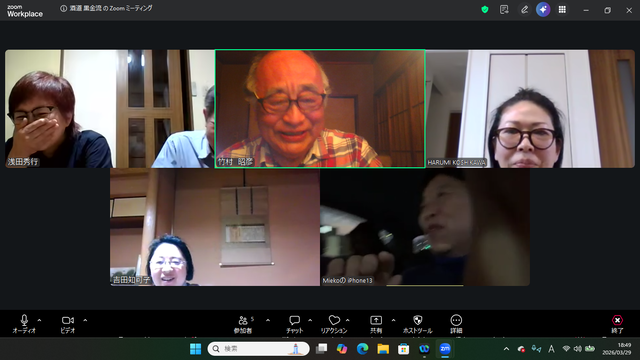Open the annotate pencil icon in title bar
The height and width of the screenshot is (360, 640).
[x=524, y=9]
